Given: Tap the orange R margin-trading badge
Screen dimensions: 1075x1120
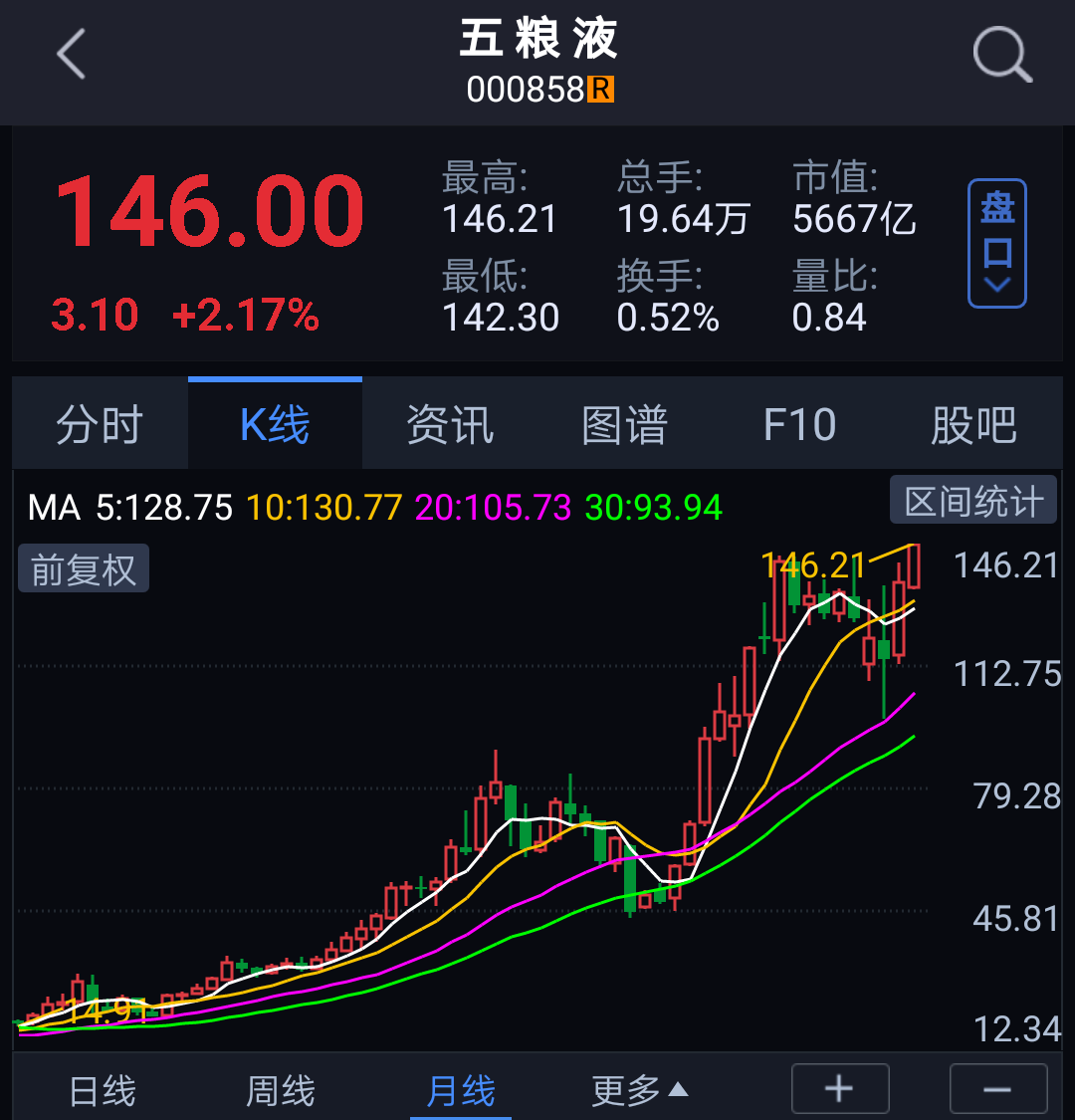Looking at the screenshot, I should pyautogui.click(x=600, y=90).
